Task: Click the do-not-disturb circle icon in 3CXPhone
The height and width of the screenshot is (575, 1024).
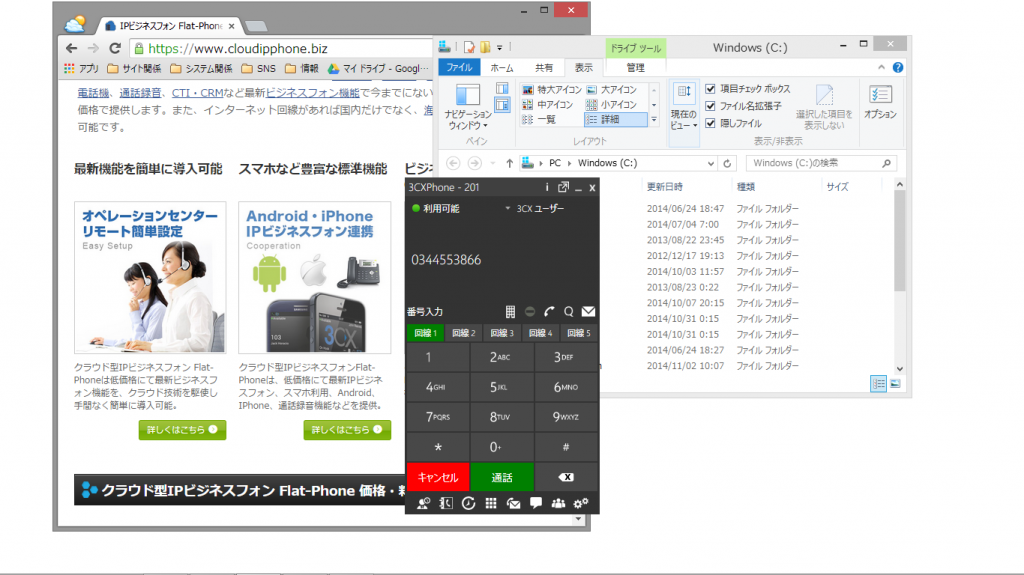Action: [x=530, y=312]
